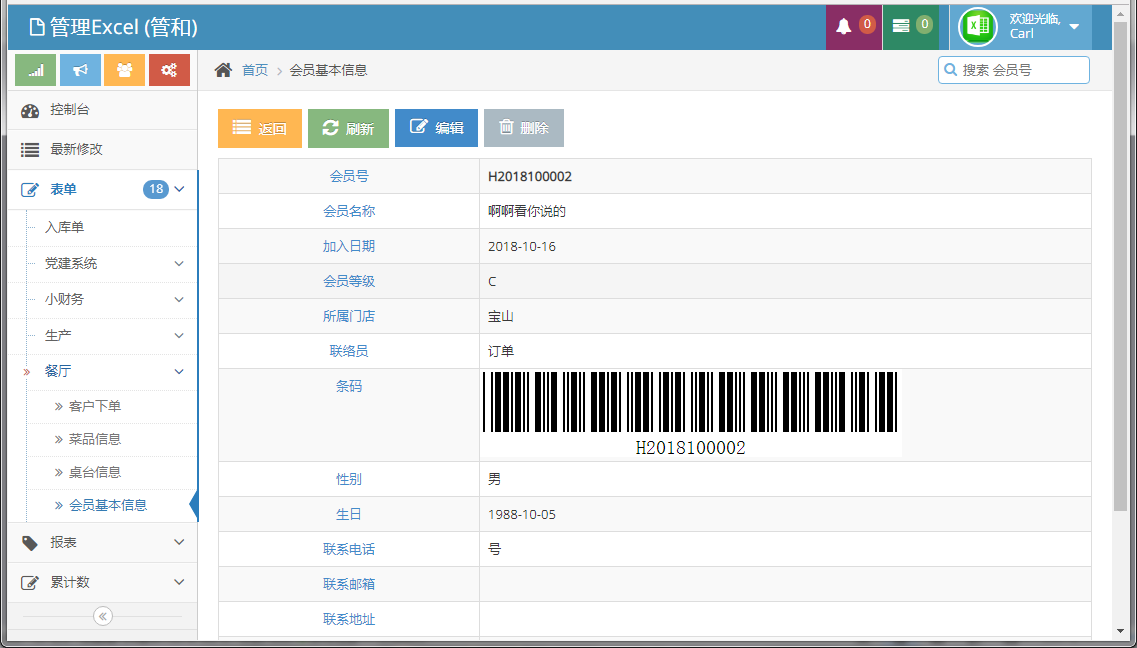Open the blue megaphone announcements shortcut
The height and width of the screenshot is (648, 1137).
(x=80, y=70)
